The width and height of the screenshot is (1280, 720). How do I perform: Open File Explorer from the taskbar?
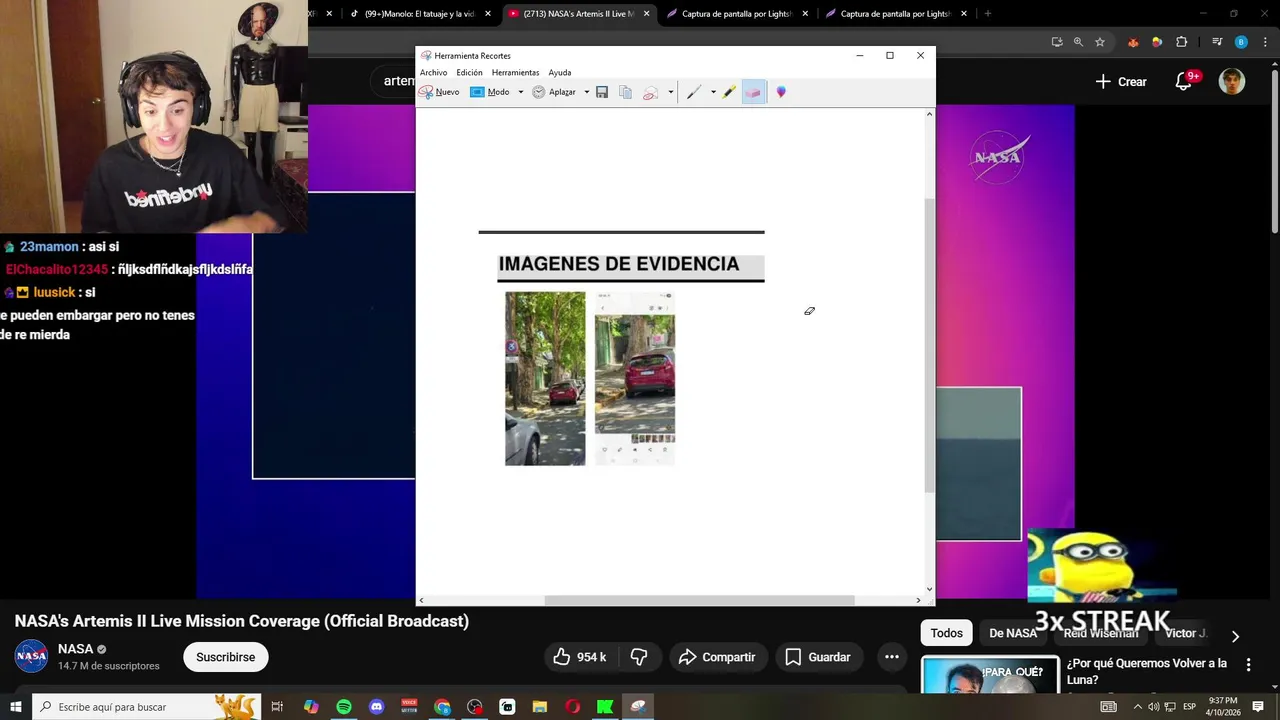pos(540,707)
